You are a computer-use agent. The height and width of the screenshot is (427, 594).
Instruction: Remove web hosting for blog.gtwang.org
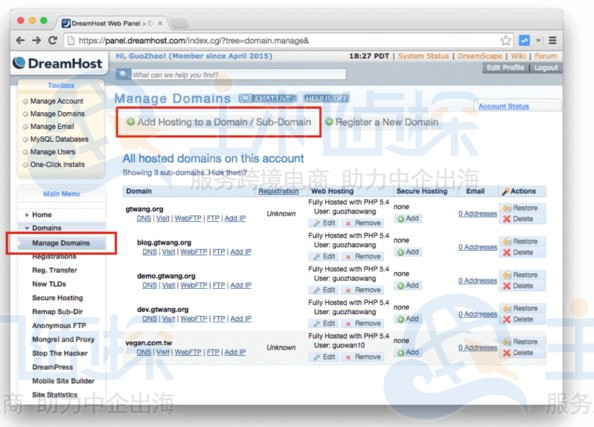[x=363, y=257]
